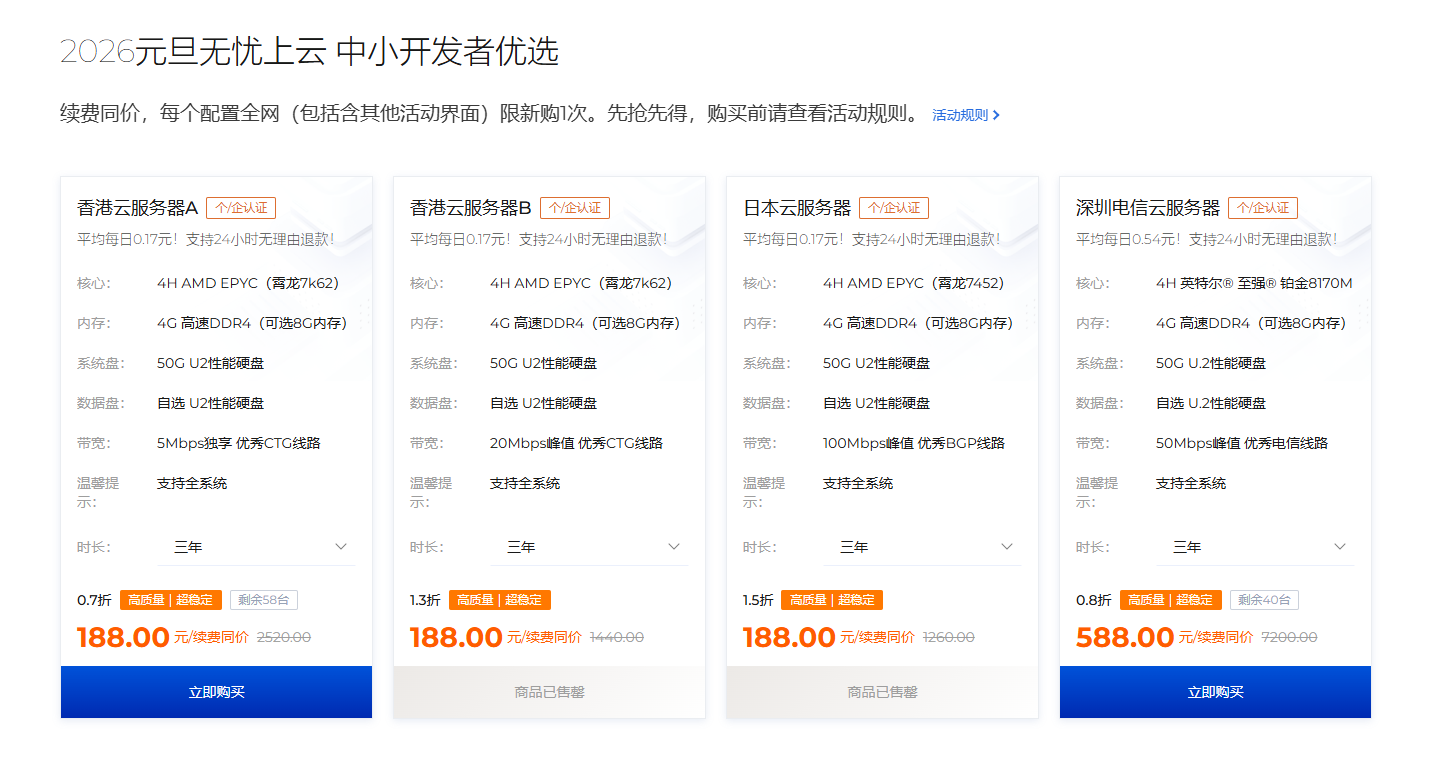Open 时长 selector on 深圳电信云服务器 card
1429x783 pixels.
pos(1255,547)
